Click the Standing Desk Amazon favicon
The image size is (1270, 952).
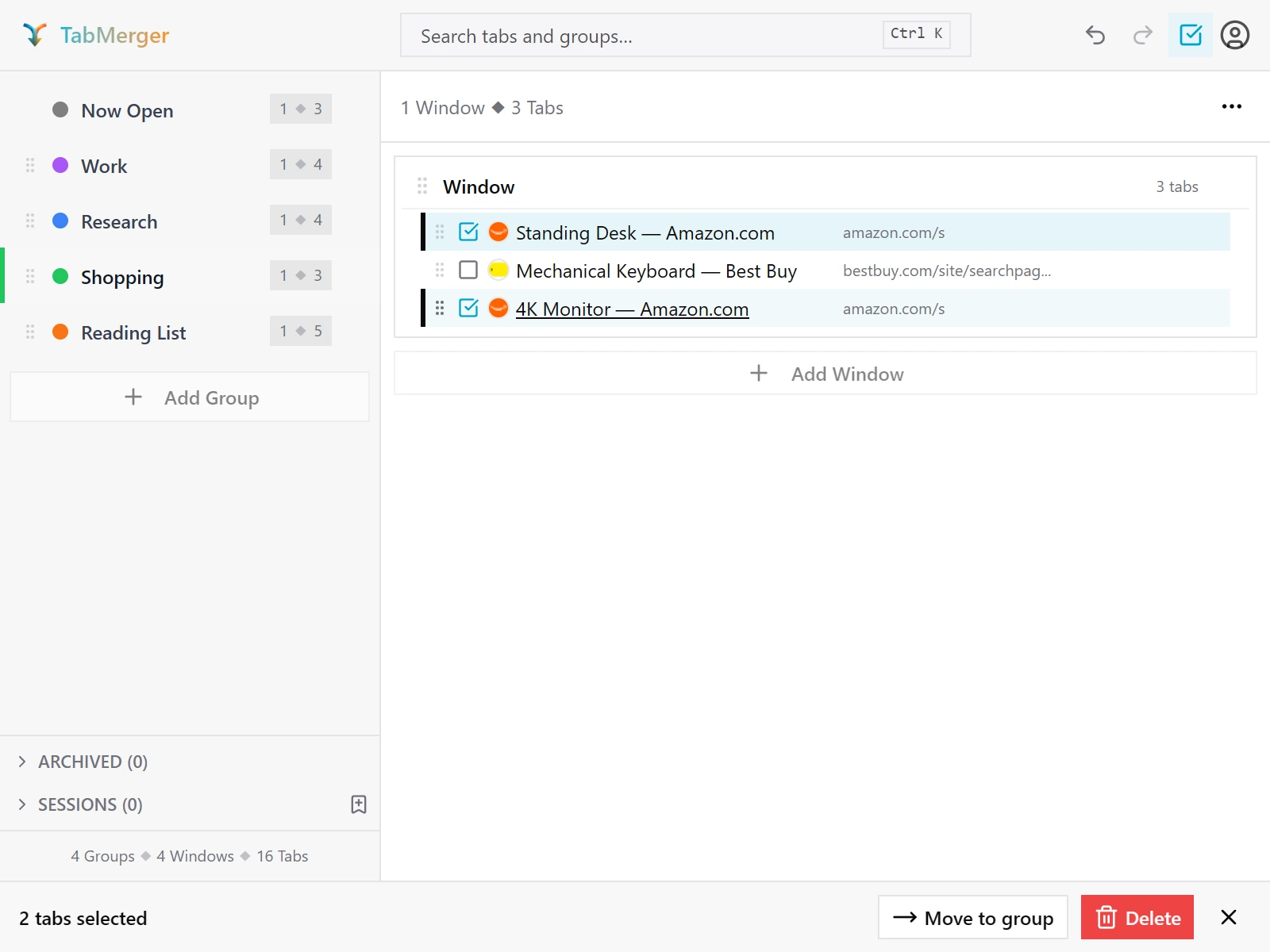pos(498,232)
